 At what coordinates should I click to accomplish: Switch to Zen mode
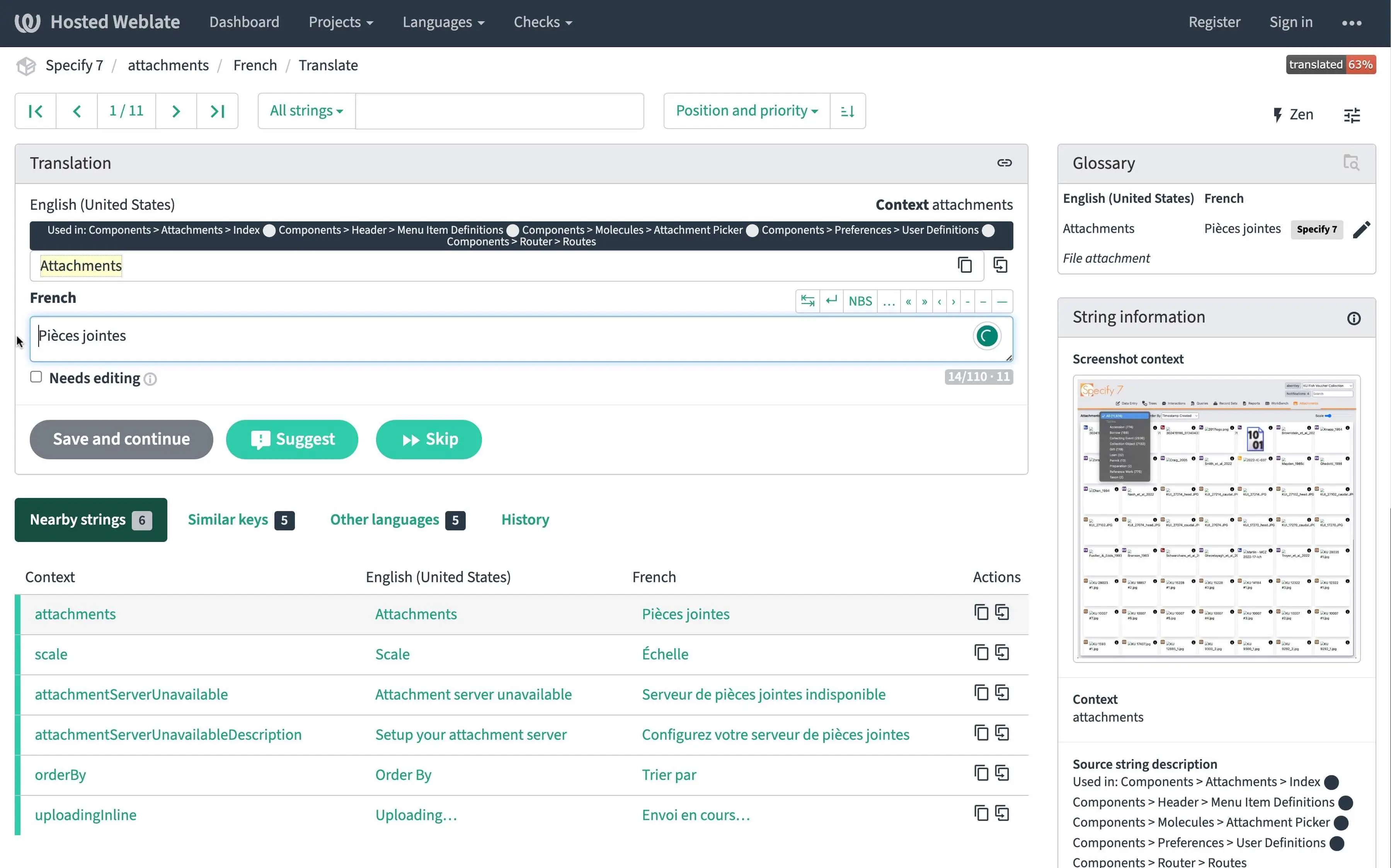point(1293,115)
